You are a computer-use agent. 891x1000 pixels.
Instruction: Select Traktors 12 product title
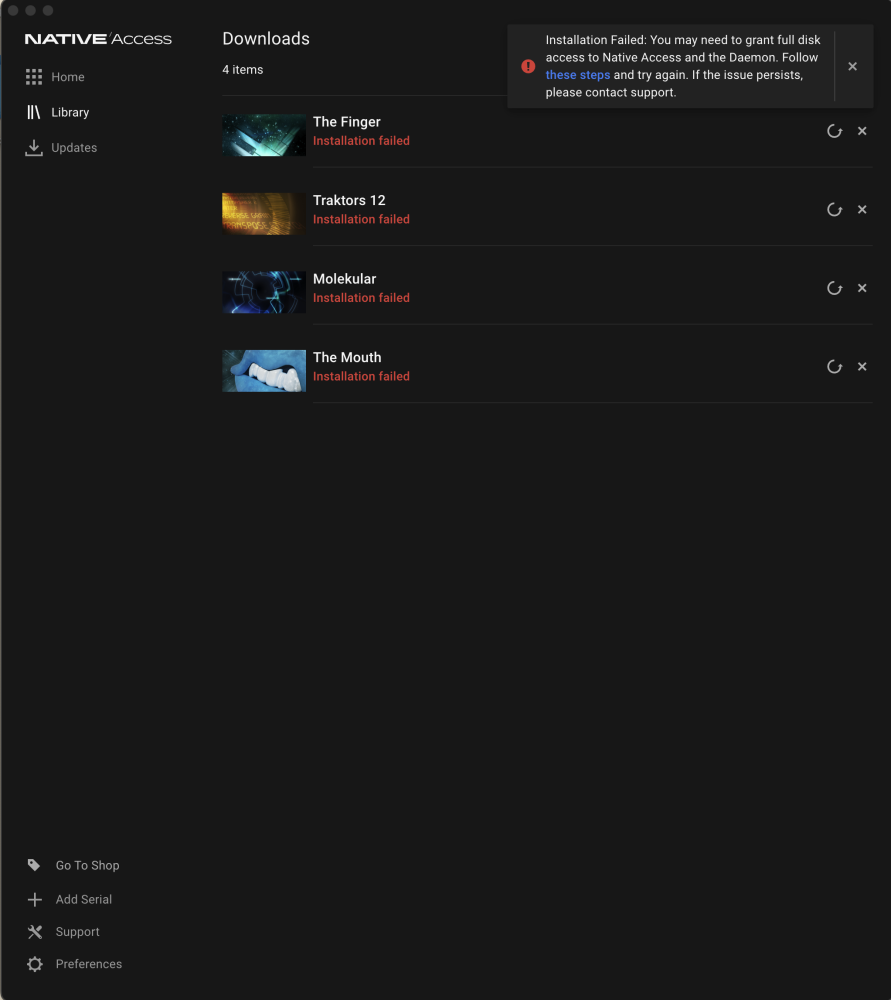pos(349,200)
